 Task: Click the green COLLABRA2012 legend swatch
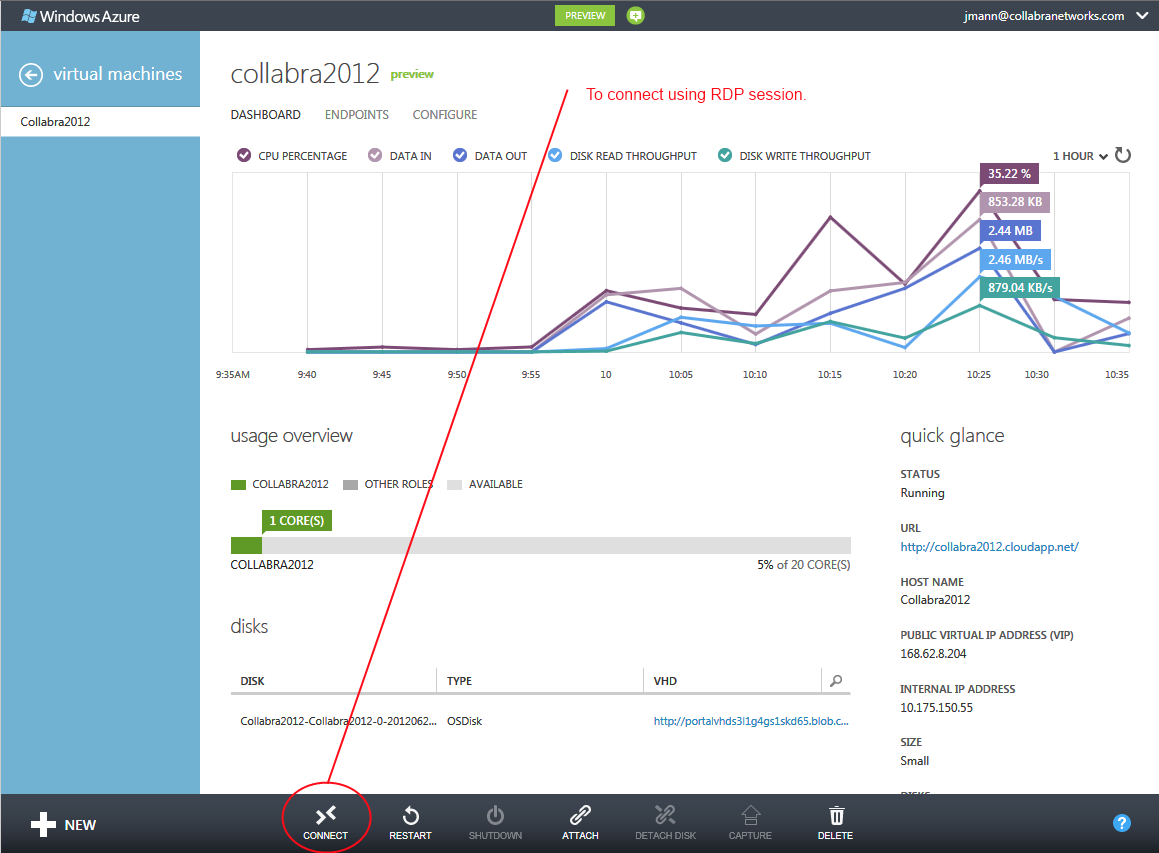238,485
